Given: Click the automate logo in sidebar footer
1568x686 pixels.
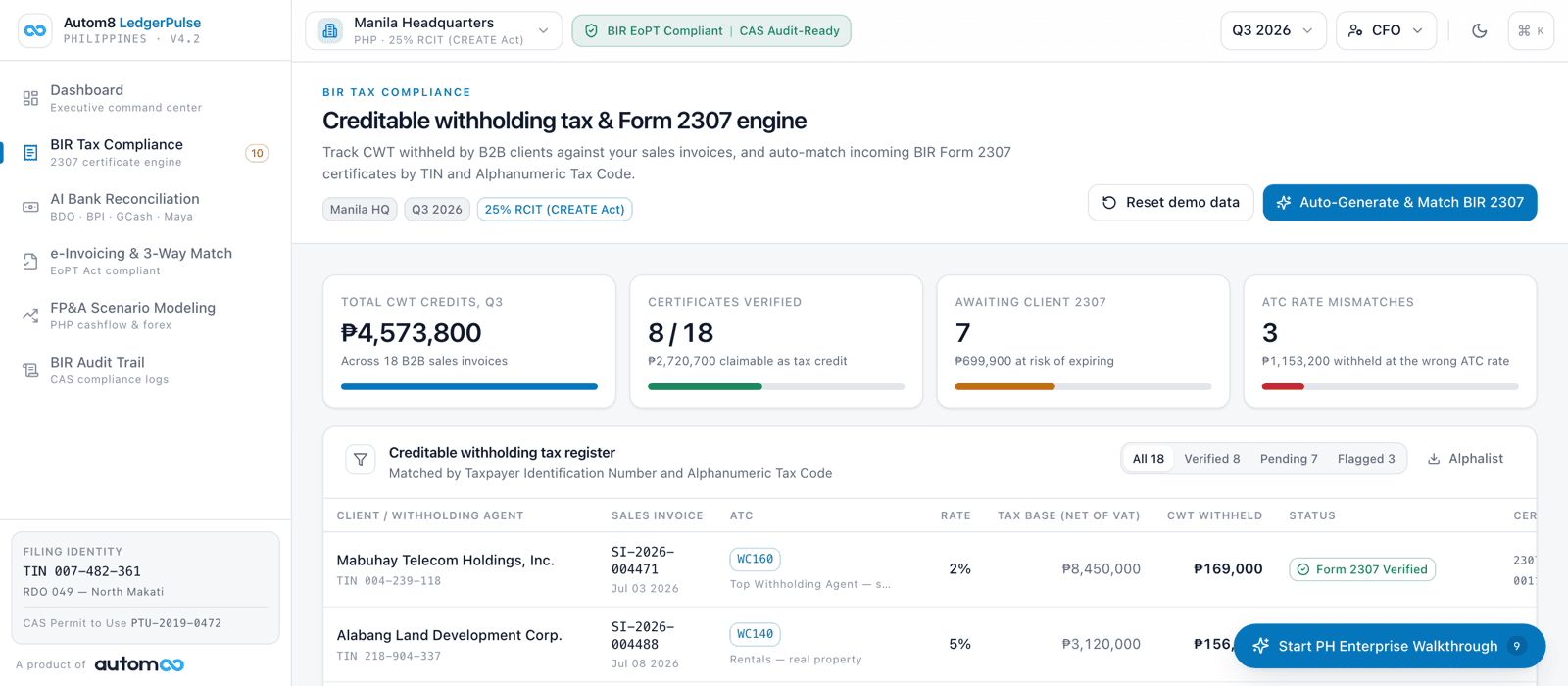Looking at the screenshot, I should click(x=139, y=664).
